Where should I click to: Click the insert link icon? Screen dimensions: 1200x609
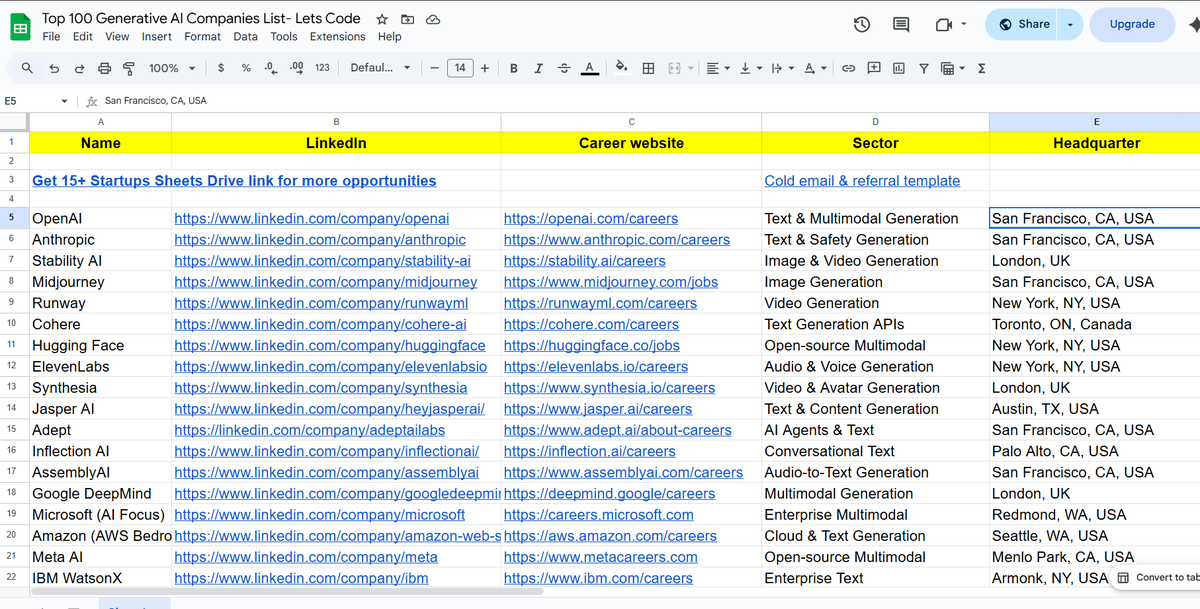[848, 68]
